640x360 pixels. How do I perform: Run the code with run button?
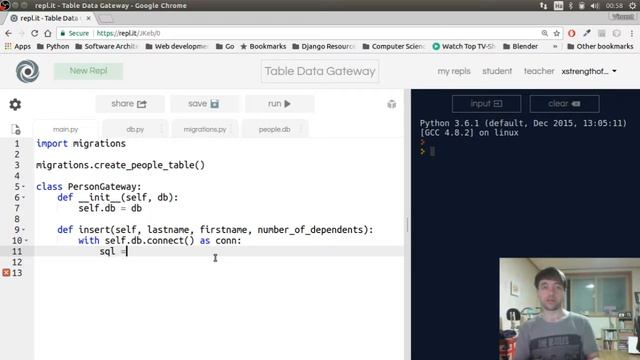click(280, 104)
